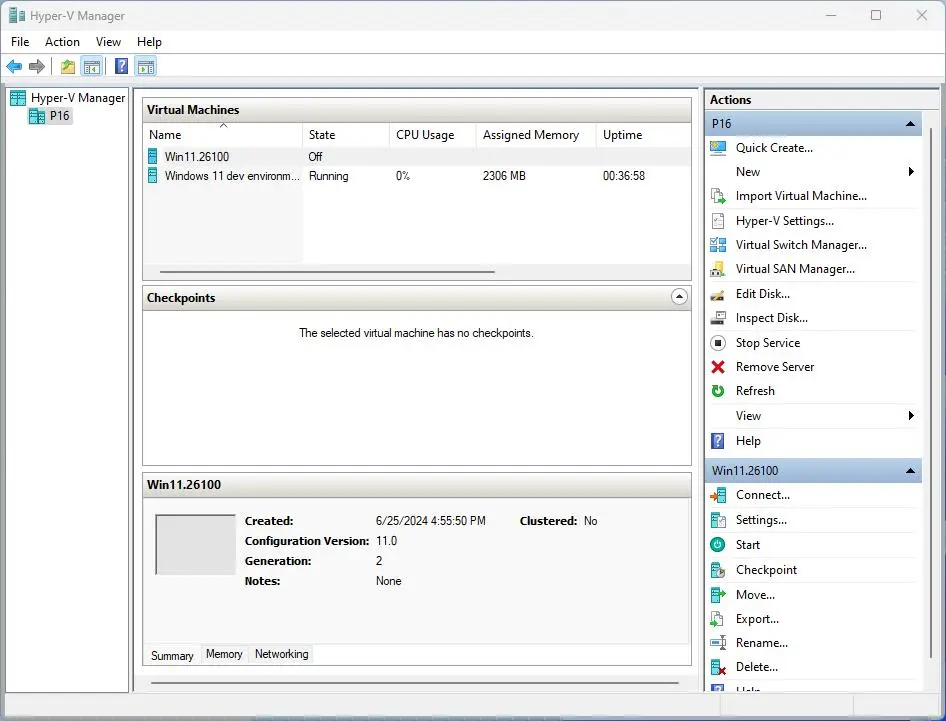Click the Delete action icon
The image size is (946, 721).
tap(718, 667)
